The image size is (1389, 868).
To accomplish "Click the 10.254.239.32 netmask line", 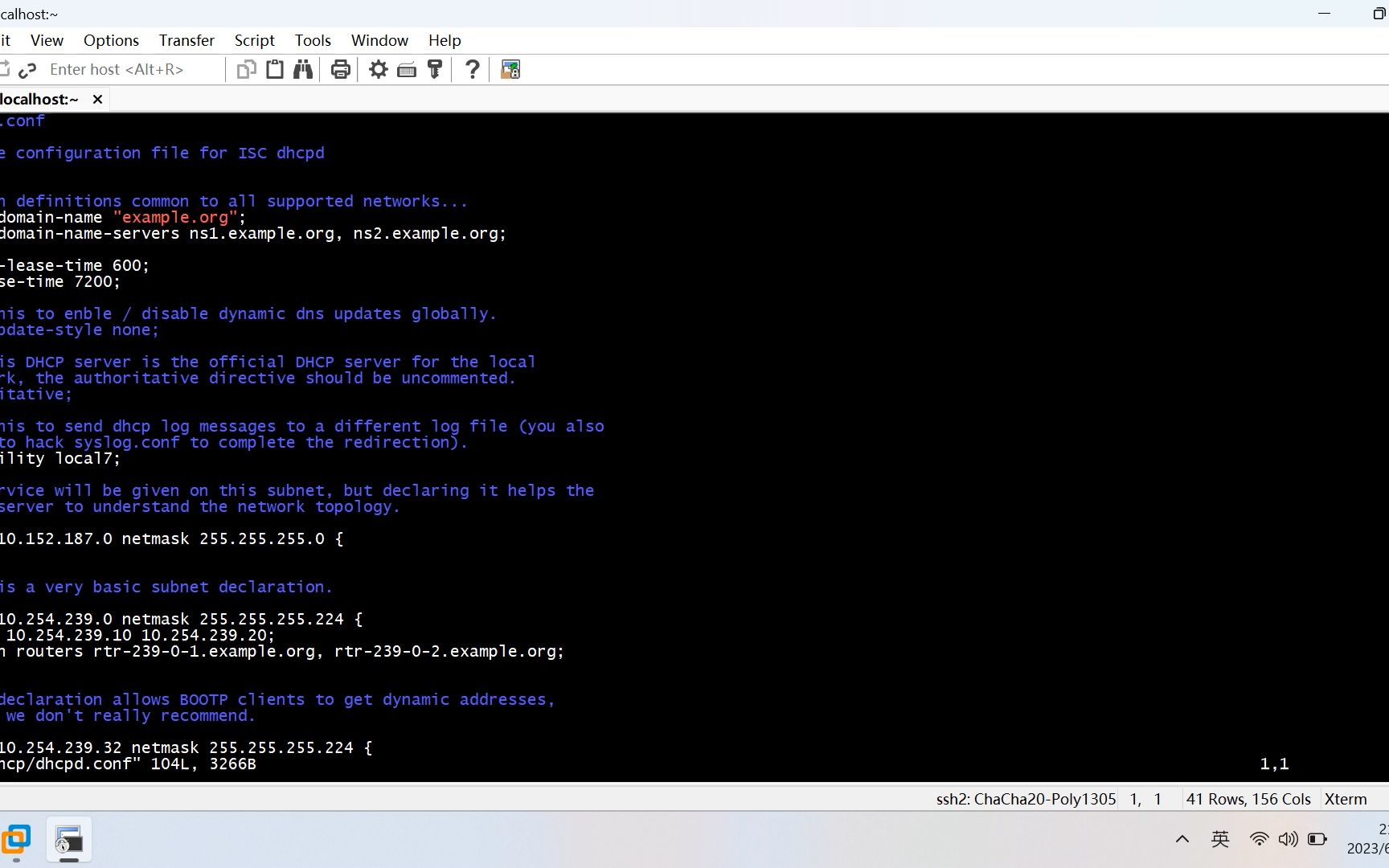I will pos(186,747).
